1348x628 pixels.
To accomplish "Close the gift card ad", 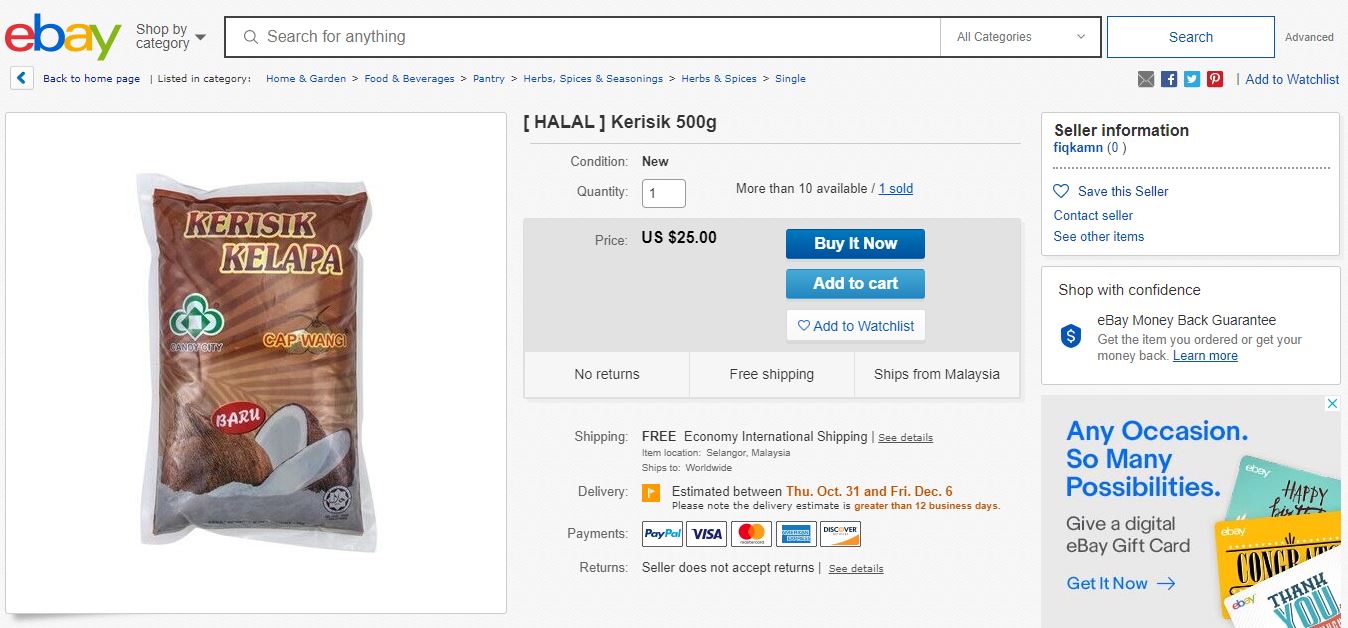I will (1332, 404).
